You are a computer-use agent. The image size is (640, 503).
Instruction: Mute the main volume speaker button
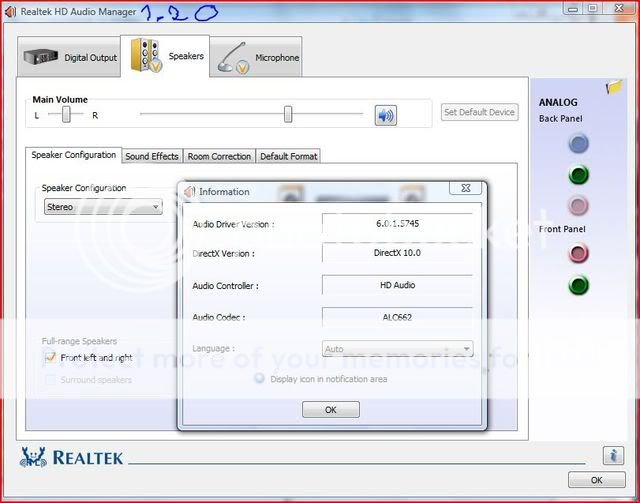(385, 116)
